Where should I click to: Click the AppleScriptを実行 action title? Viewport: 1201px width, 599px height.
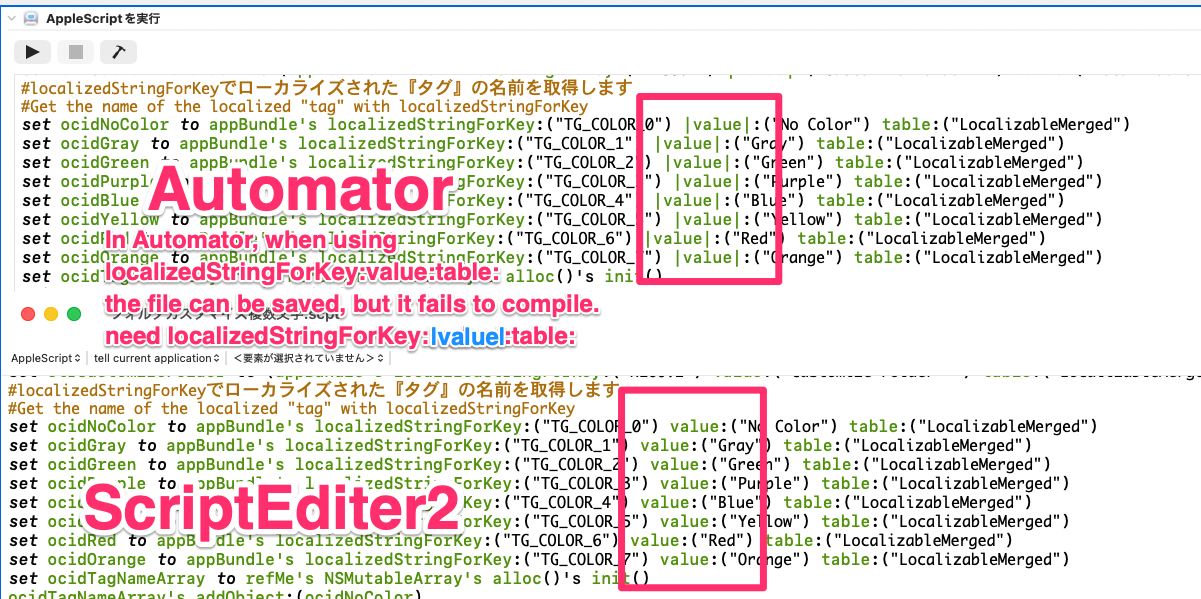pos(102,19)
